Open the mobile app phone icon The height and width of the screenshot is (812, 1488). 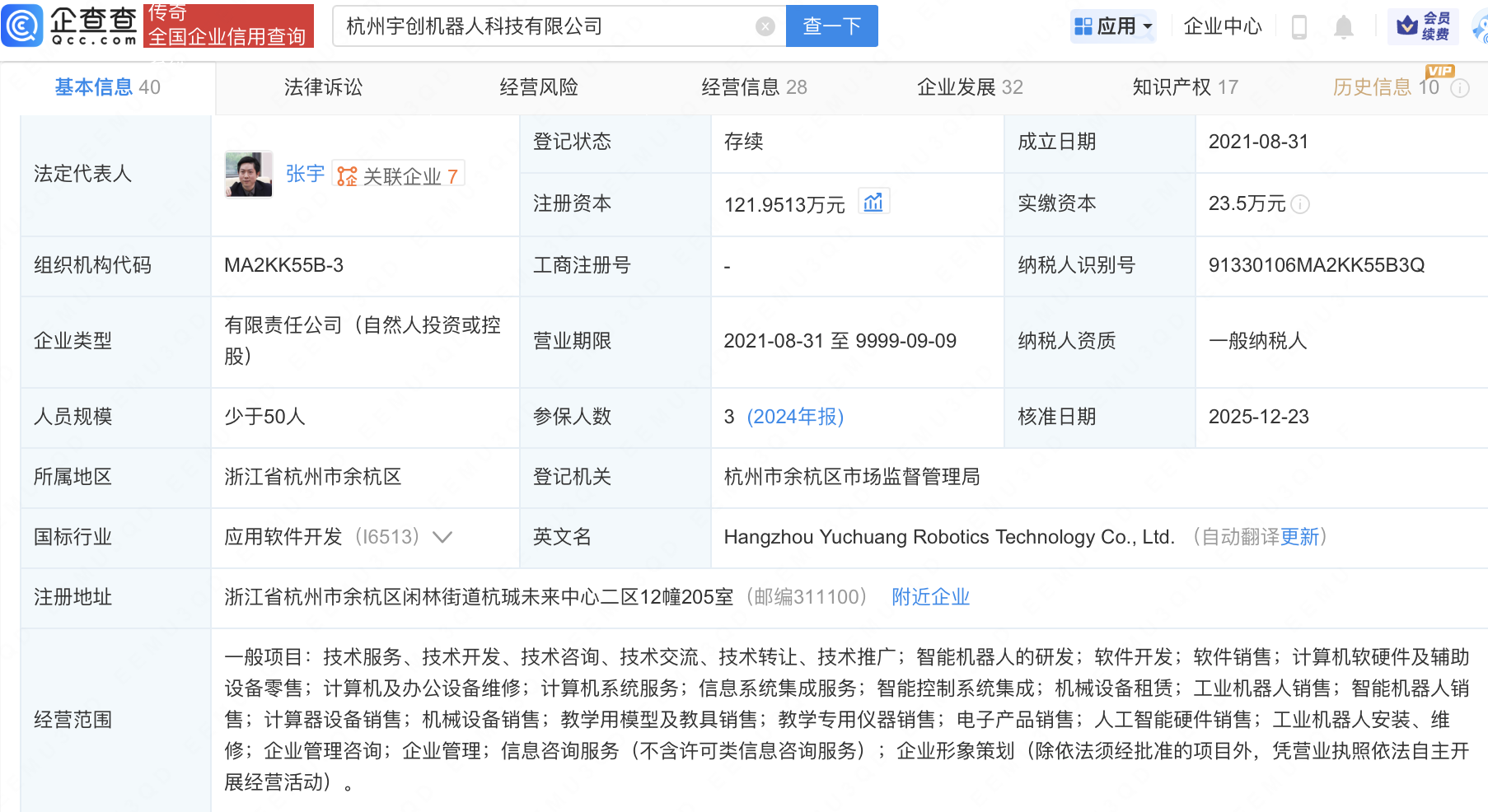tap(1299, 27)
